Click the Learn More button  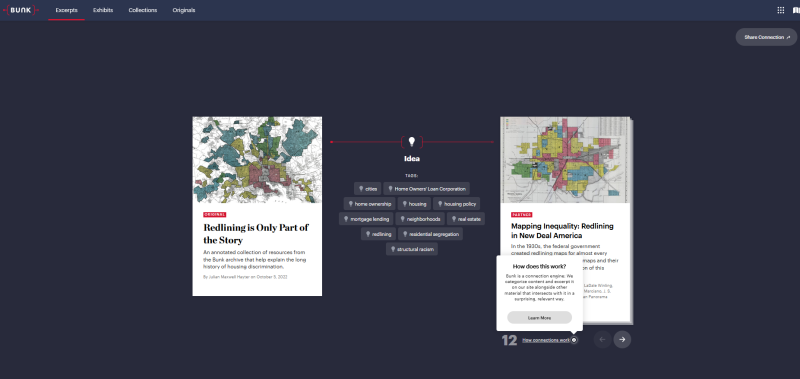click(x=539, y=317)
